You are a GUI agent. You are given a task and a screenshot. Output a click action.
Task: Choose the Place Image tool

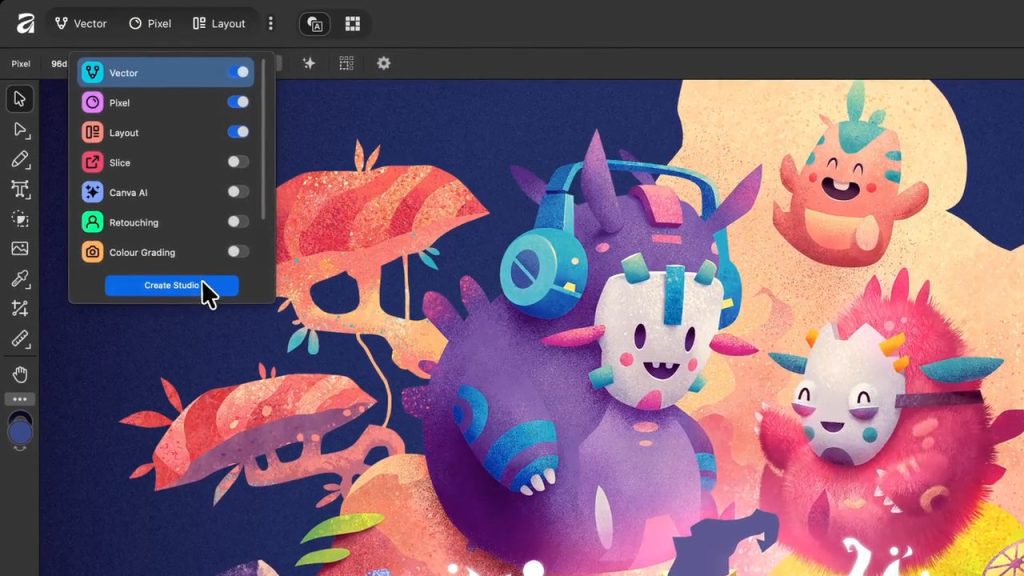click(x=19, y=249)
